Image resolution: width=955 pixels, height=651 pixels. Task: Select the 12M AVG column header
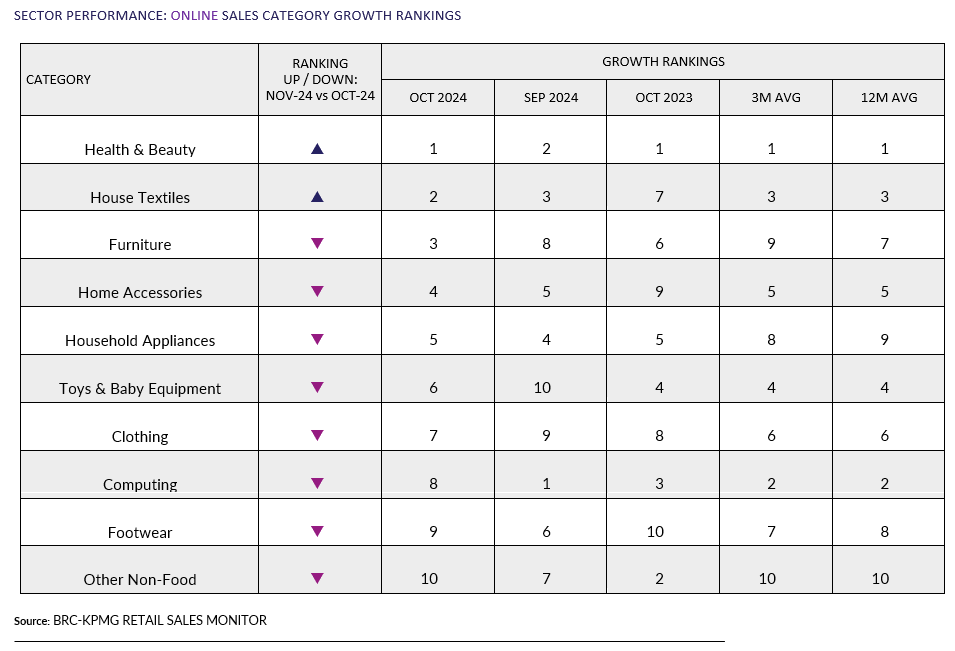(x=889, y=97)
